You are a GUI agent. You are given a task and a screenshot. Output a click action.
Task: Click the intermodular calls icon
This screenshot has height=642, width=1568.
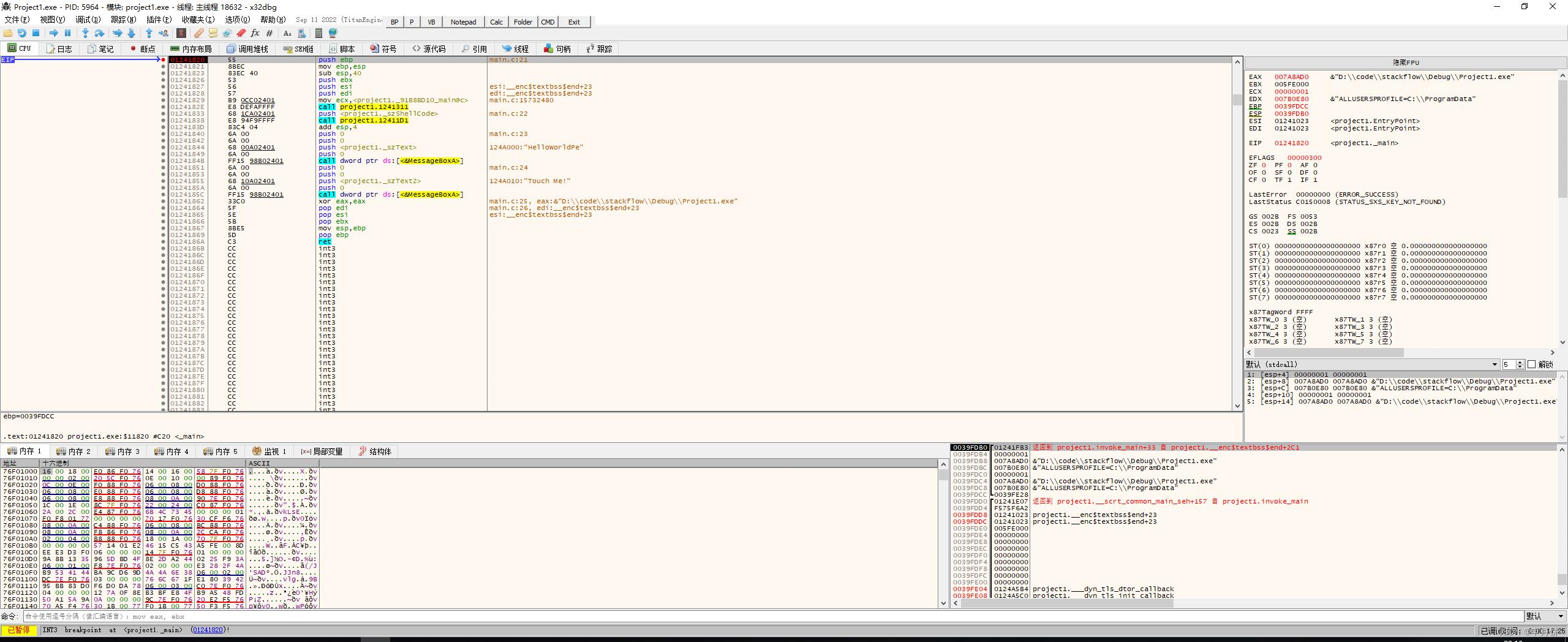tap(302, 33)
